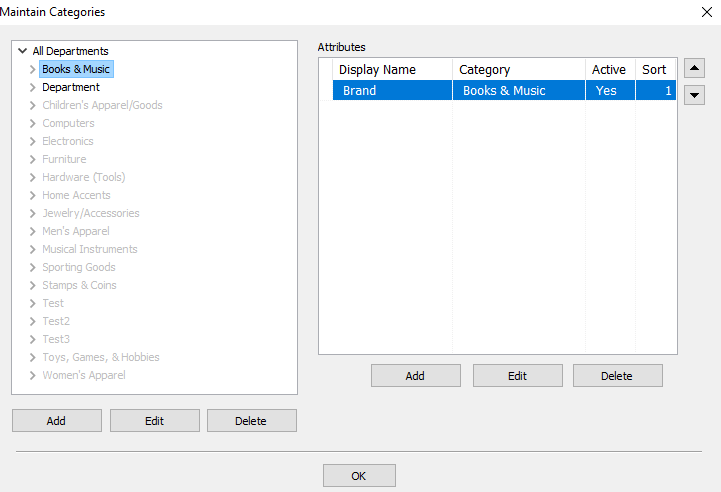Screen dimensions: 721x492
Task: Collapse the All Departments tree node
Action: click(23, 51)
